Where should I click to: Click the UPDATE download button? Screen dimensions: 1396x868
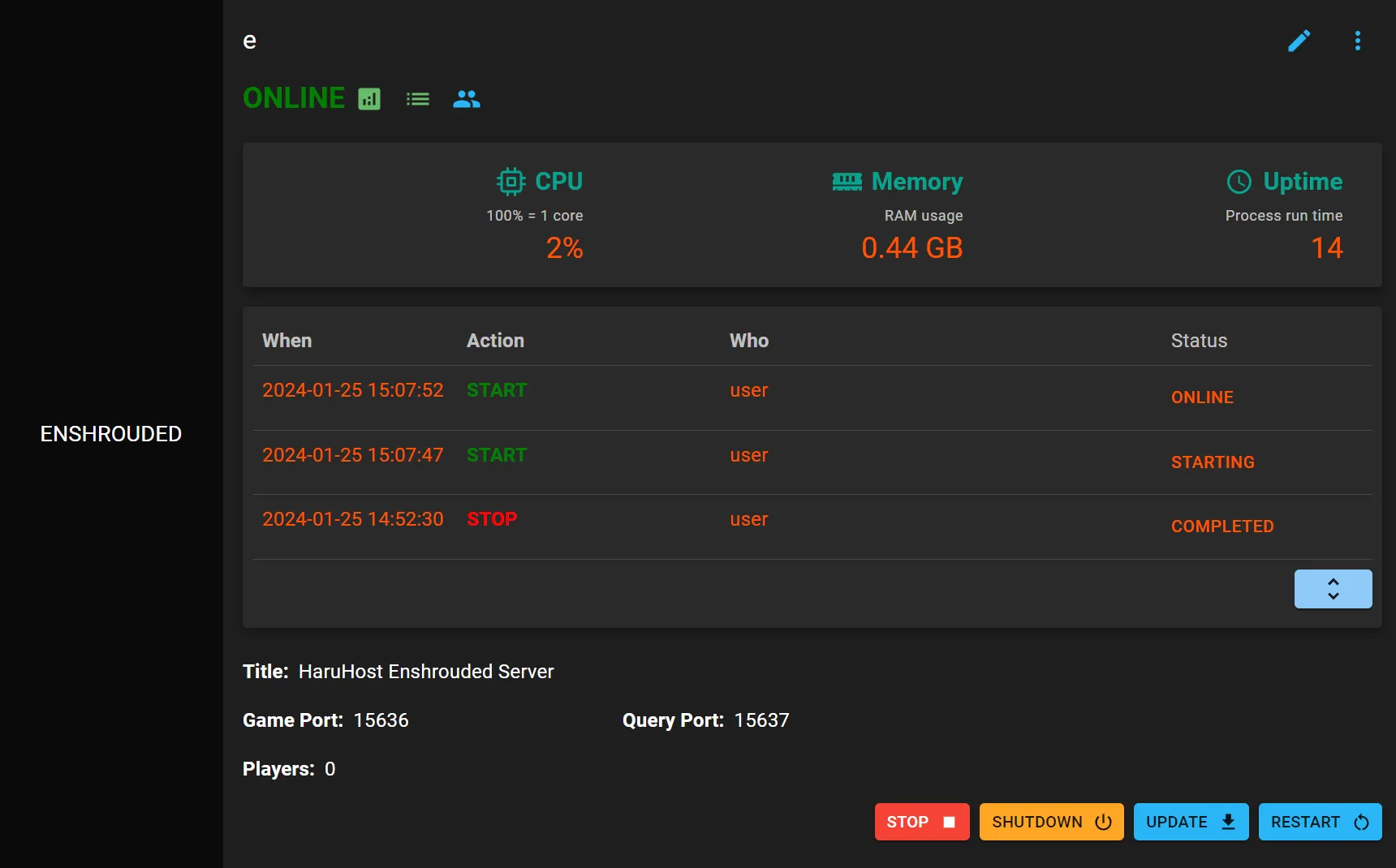pyautogui.click(x=1191, y=822)
